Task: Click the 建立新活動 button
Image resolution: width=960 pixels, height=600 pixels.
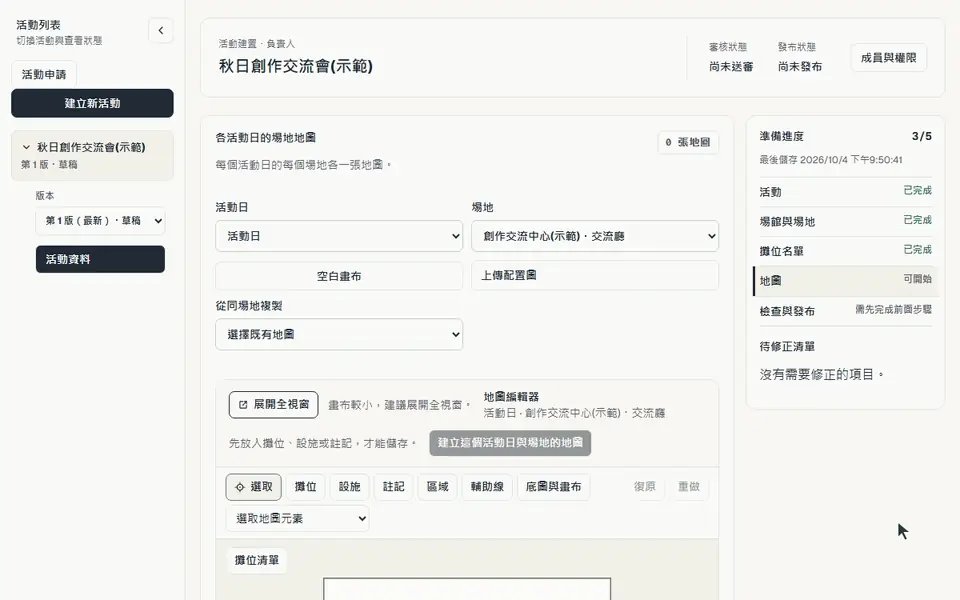Action: click(92, 103)
